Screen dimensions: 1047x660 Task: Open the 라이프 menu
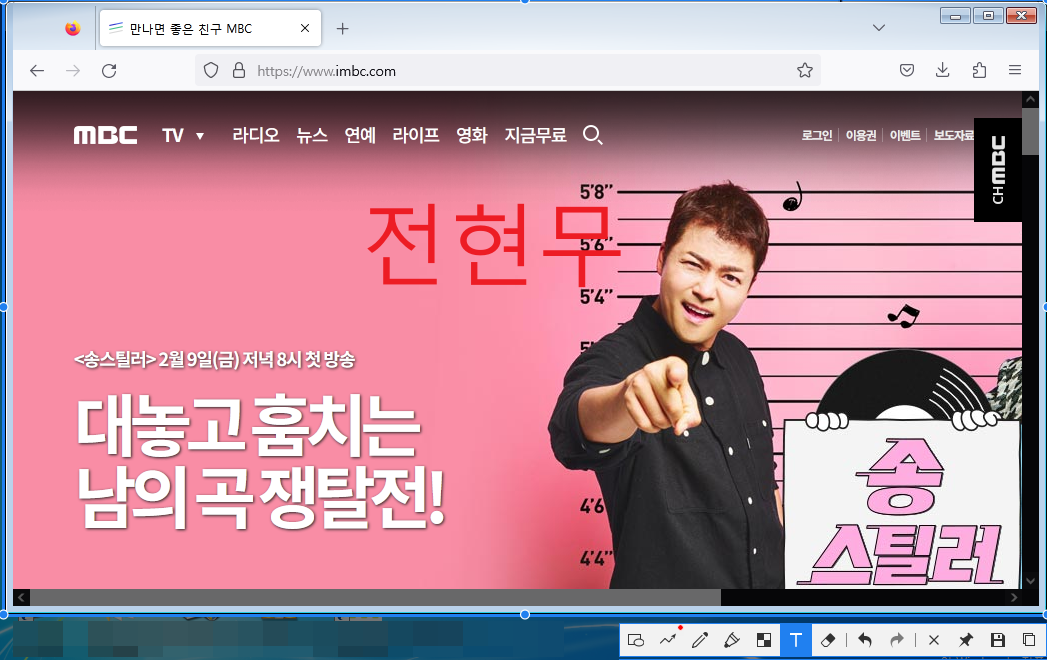416,136
